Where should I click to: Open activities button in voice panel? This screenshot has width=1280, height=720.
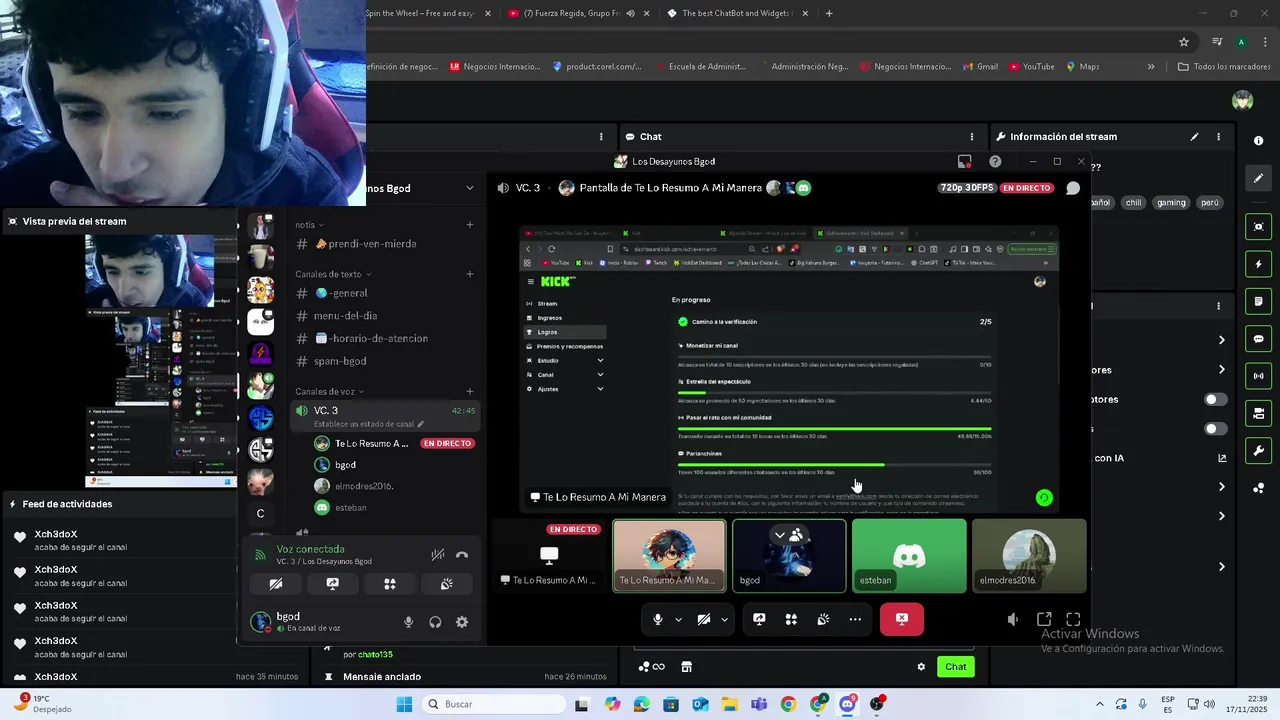click(390, 584)
